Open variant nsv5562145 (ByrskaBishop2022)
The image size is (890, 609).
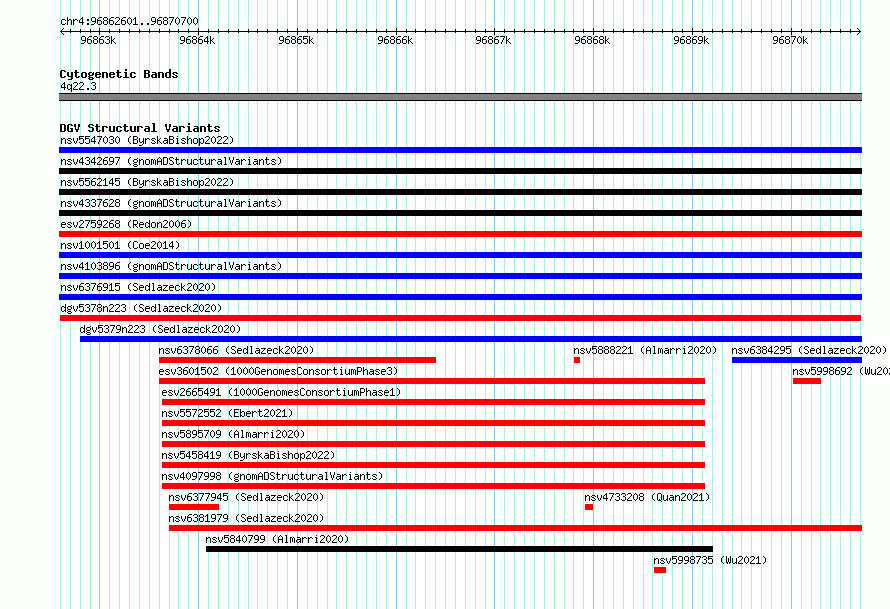click(147, 182)
